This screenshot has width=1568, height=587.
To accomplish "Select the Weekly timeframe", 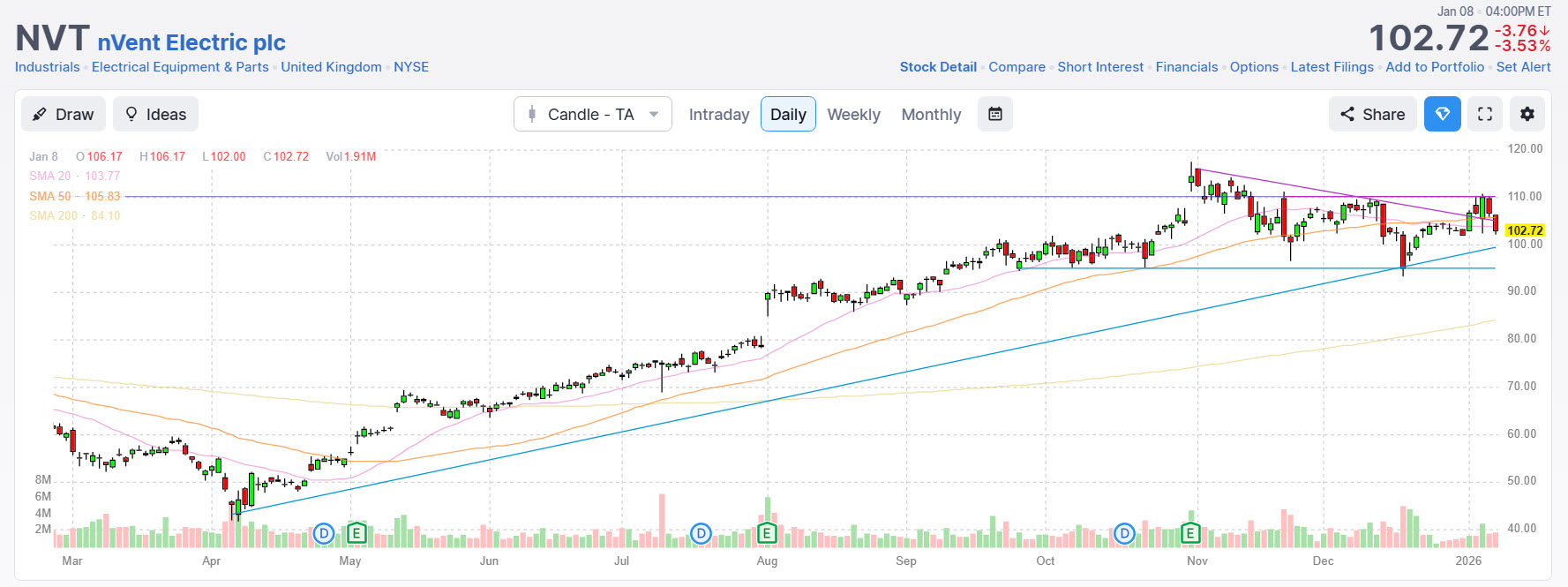I will [853, 115].
